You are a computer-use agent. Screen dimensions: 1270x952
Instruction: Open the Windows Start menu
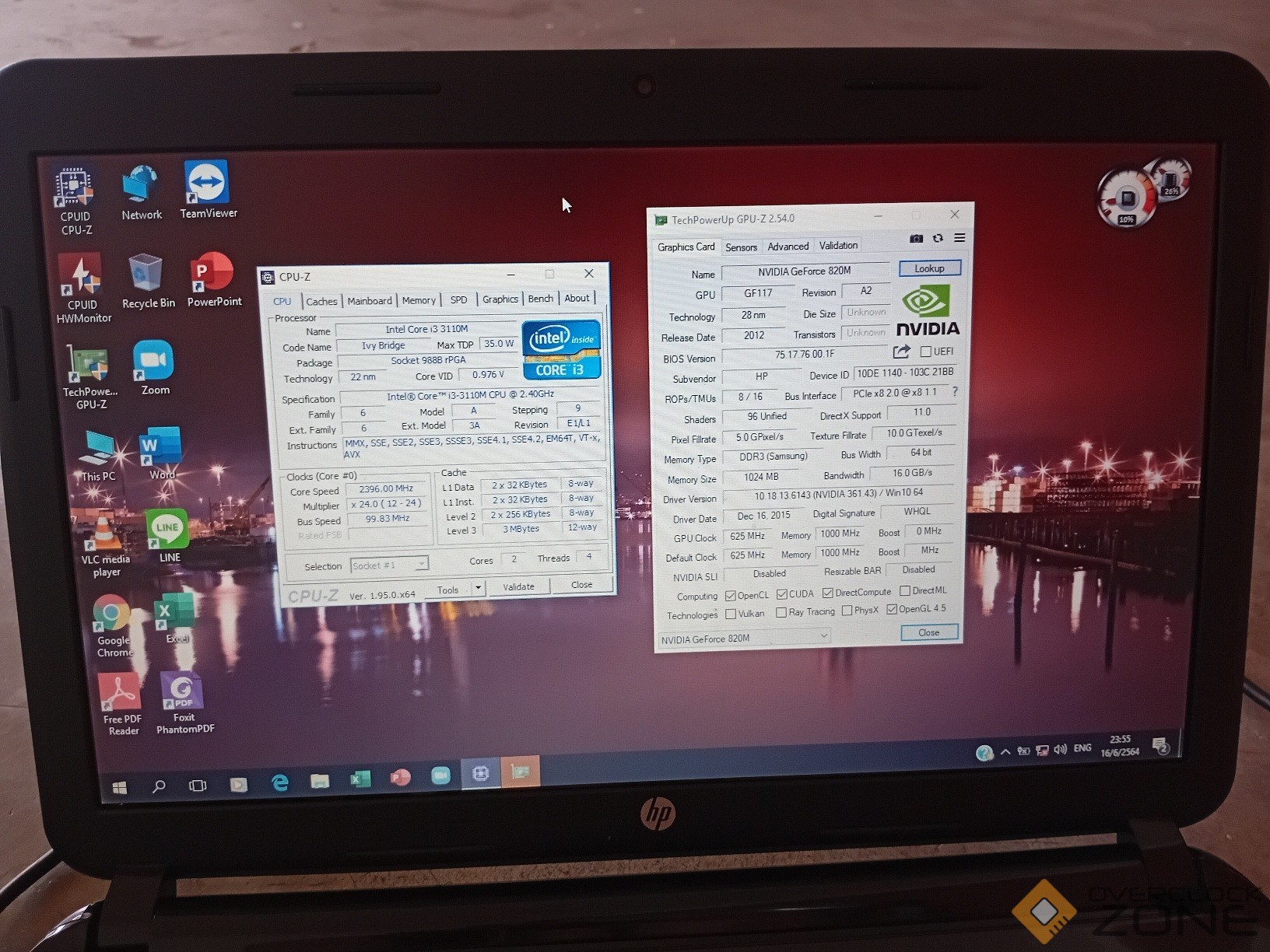click(x=119, y=787)
